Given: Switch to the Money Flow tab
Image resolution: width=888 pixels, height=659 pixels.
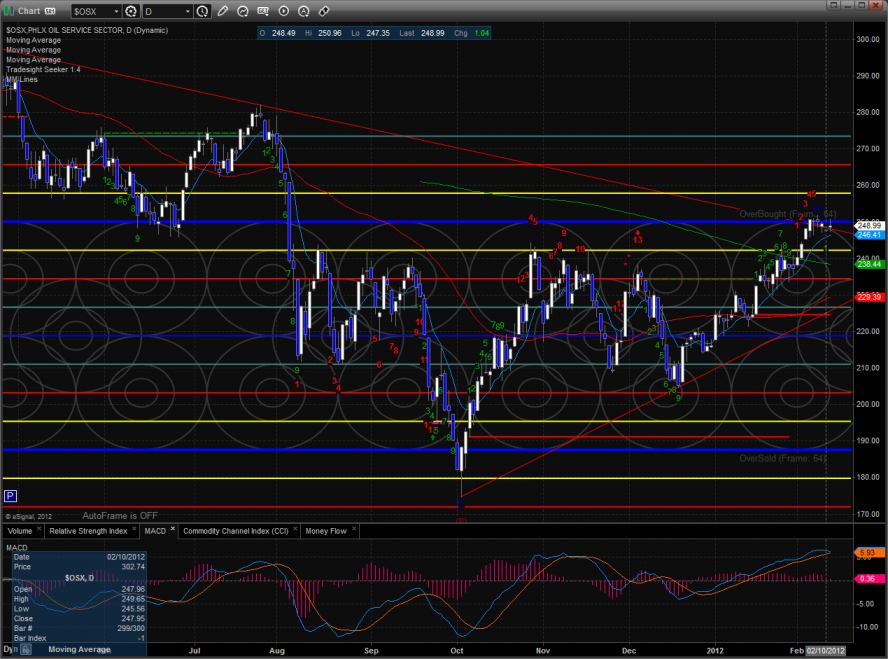Looking at the screenshot, I should click(326, 531).
